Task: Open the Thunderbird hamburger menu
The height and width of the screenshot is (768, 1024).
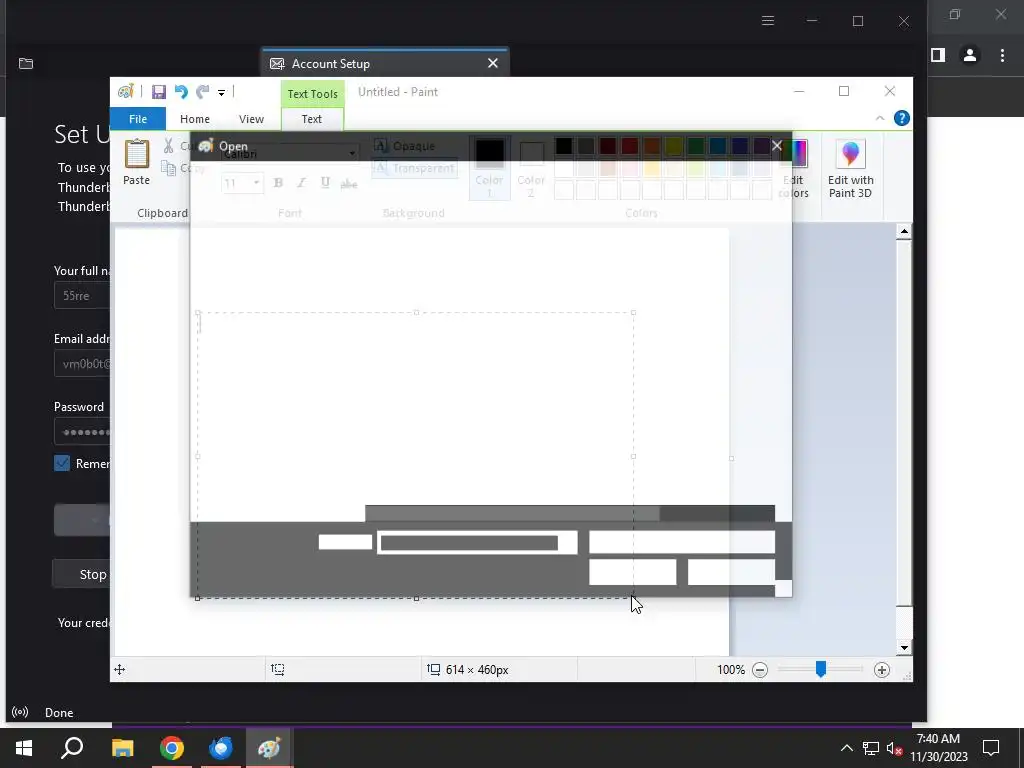Action: 768,21
